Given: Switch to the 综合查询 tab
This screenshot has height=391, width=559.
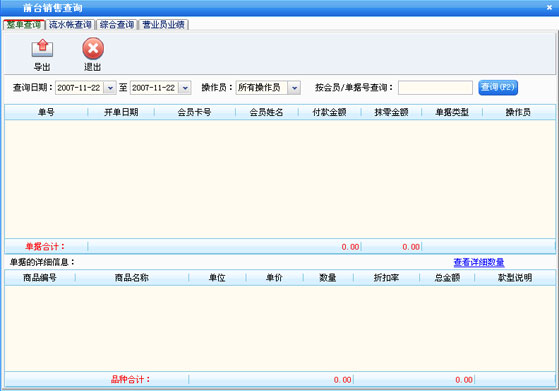Looking at the screenshot, I should (117, 25).
